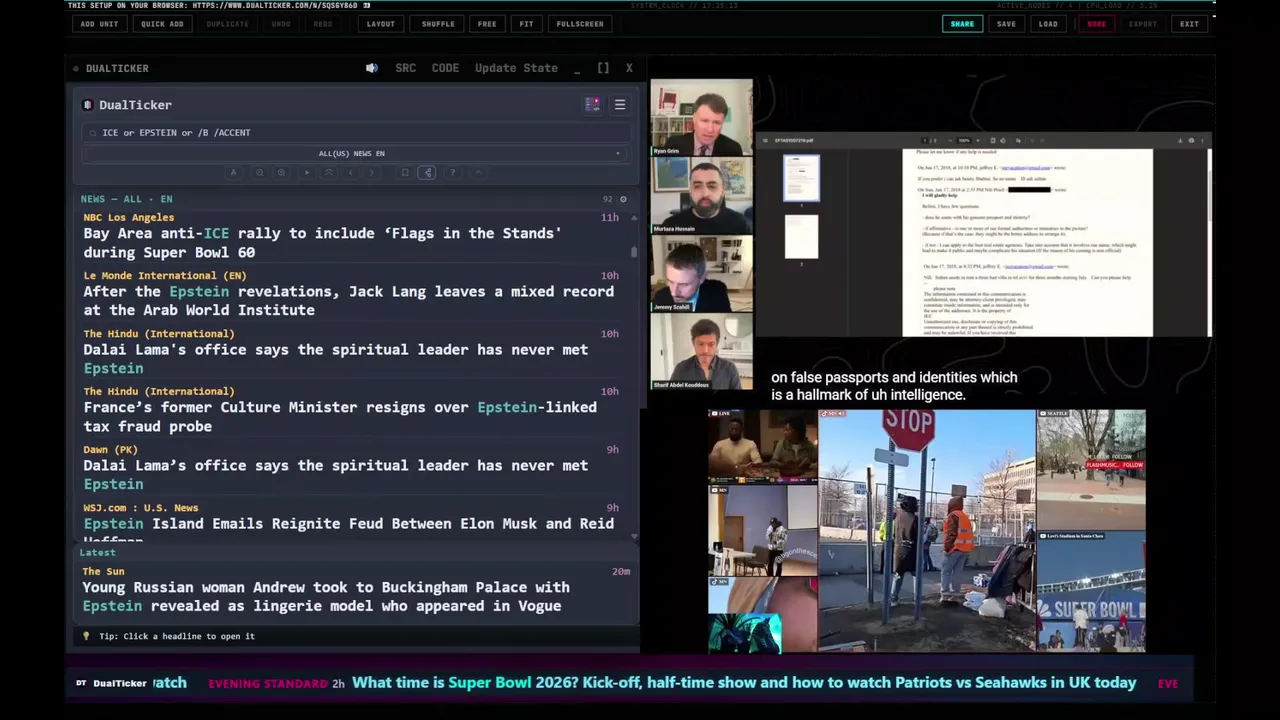Click the DualTicker logo icon

88,105
